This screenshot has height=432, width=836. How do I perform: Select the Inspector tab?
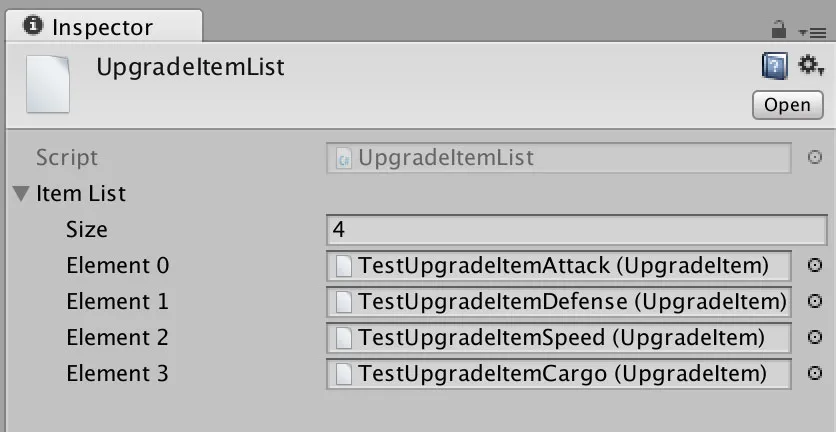click(x=104, y=27)
